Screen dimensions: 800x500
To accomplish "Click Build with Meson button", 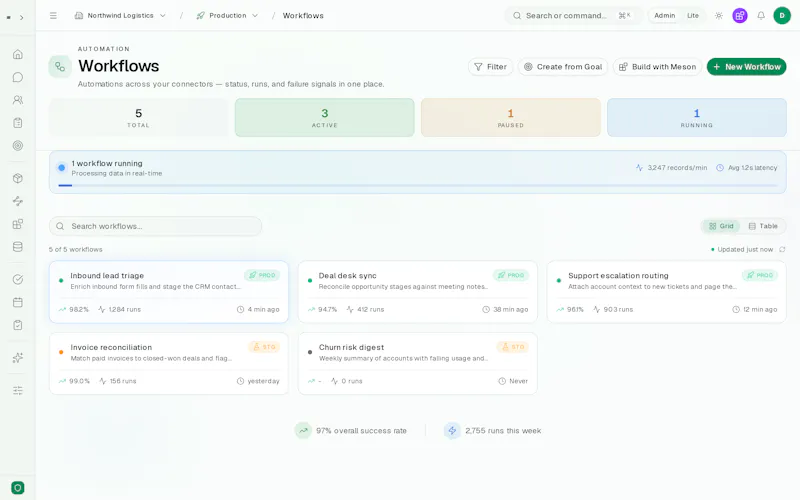I will (657, 67).
